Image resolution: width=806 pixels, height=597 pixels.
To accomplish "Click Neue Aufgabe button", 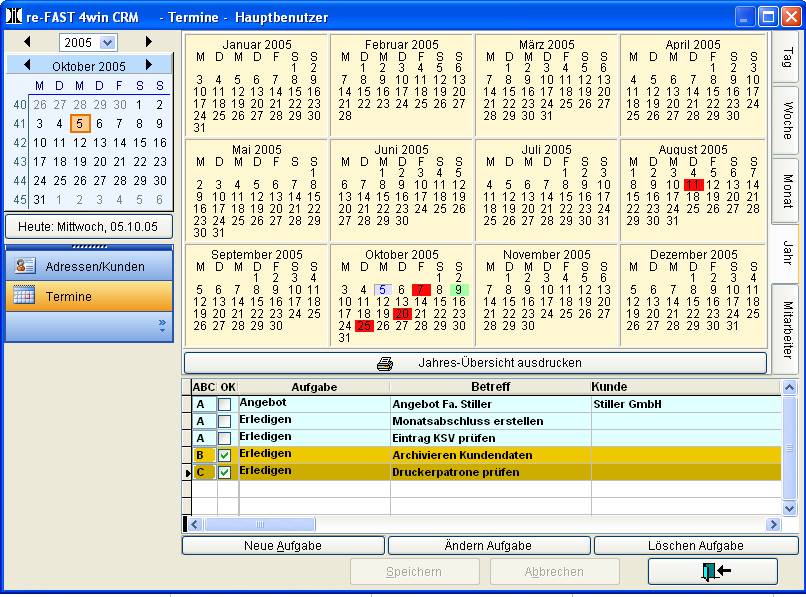I will coord(283,546).
